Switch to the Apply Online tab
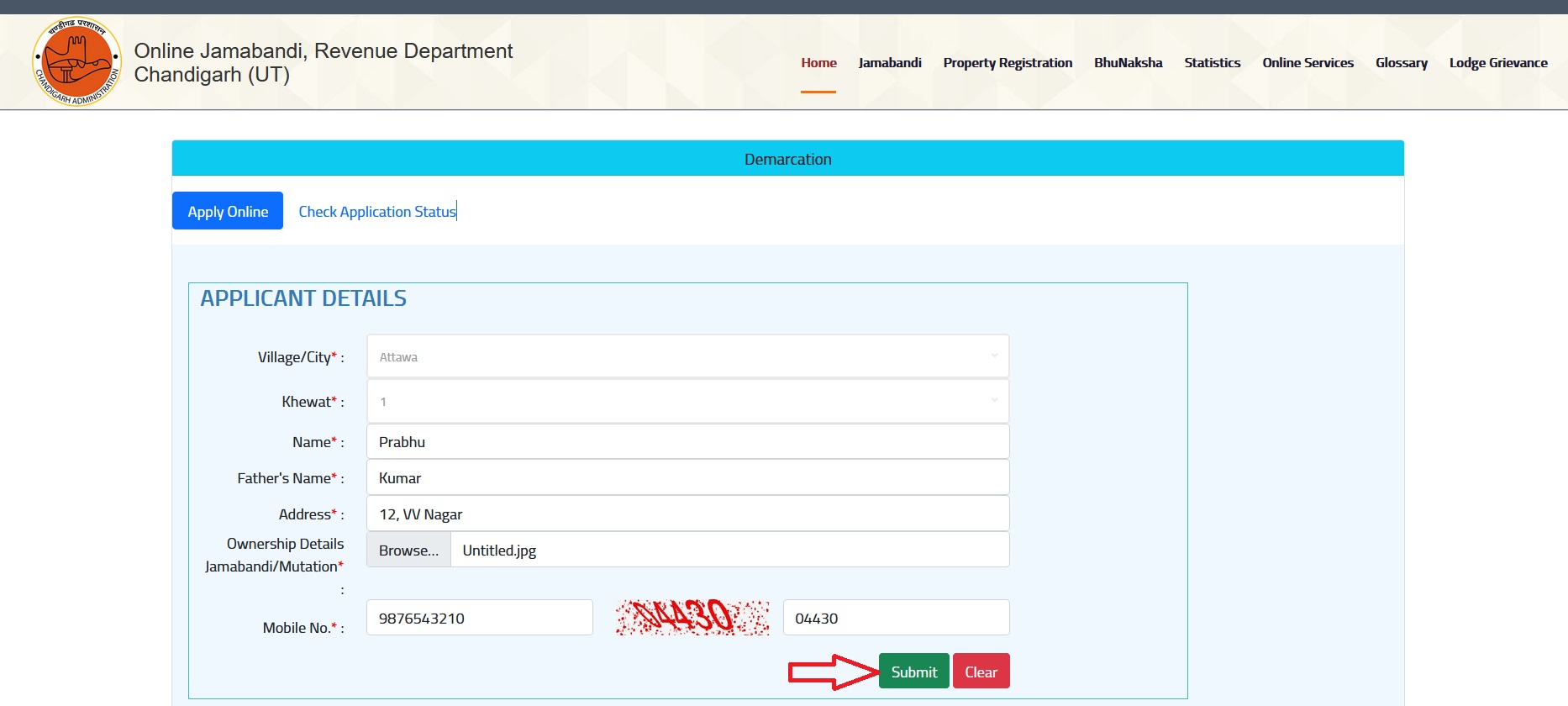The height and width of the screenshot is (706, 1568). (x=228, y=211)
